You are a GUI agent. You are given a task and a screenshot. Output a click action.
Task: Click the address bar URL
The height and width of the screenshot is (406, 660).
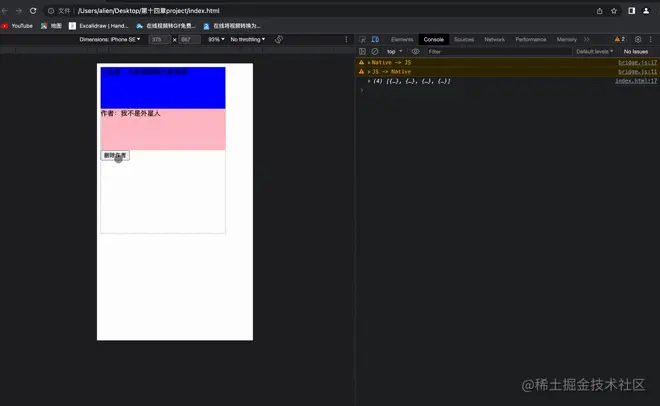point(148,11)
